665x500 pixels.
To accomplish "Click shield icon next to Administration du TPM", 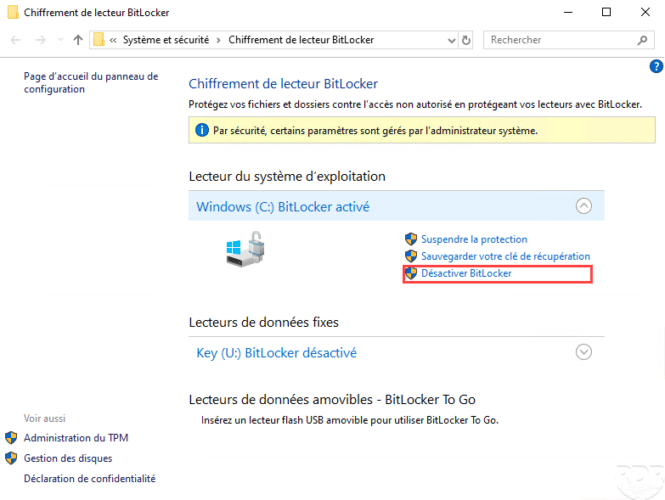I will [x=11, y=438].
